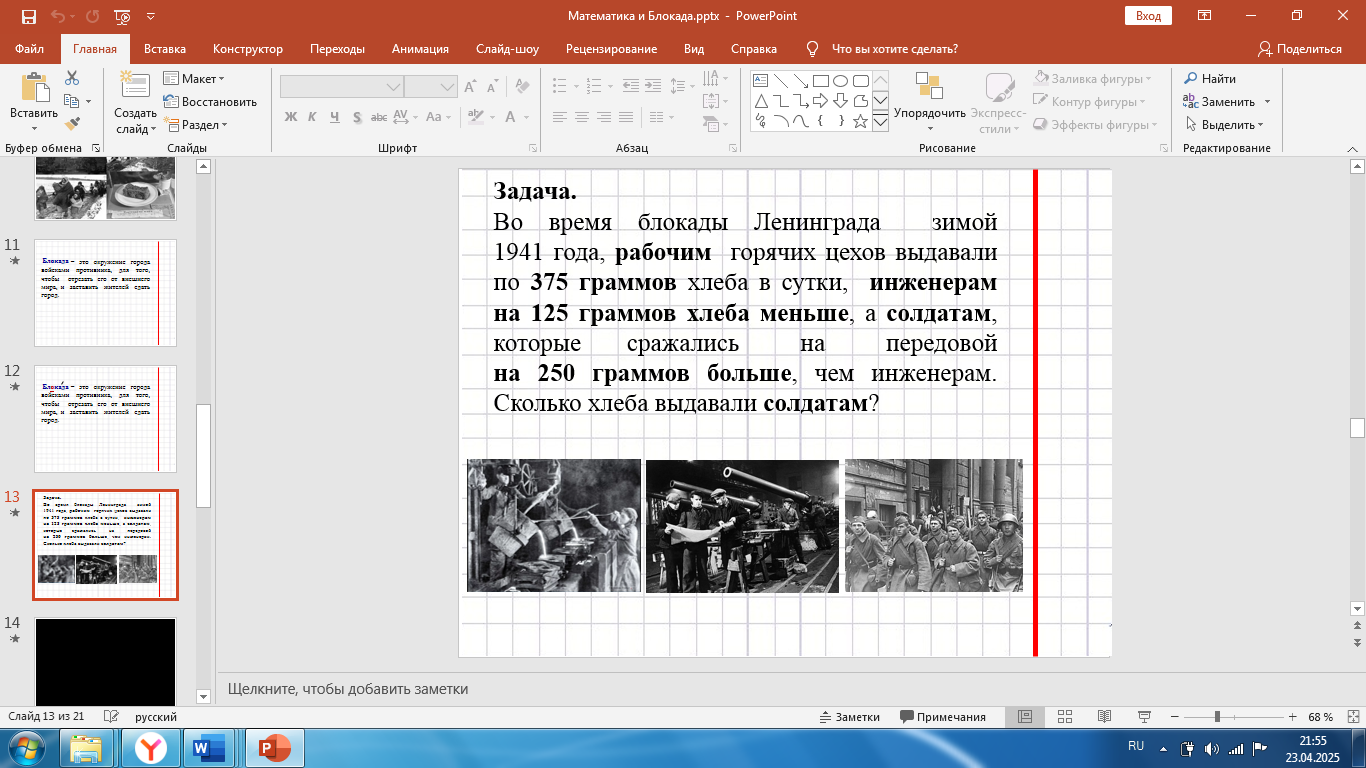Click the Поделиться share button

tap(1300, 49)
